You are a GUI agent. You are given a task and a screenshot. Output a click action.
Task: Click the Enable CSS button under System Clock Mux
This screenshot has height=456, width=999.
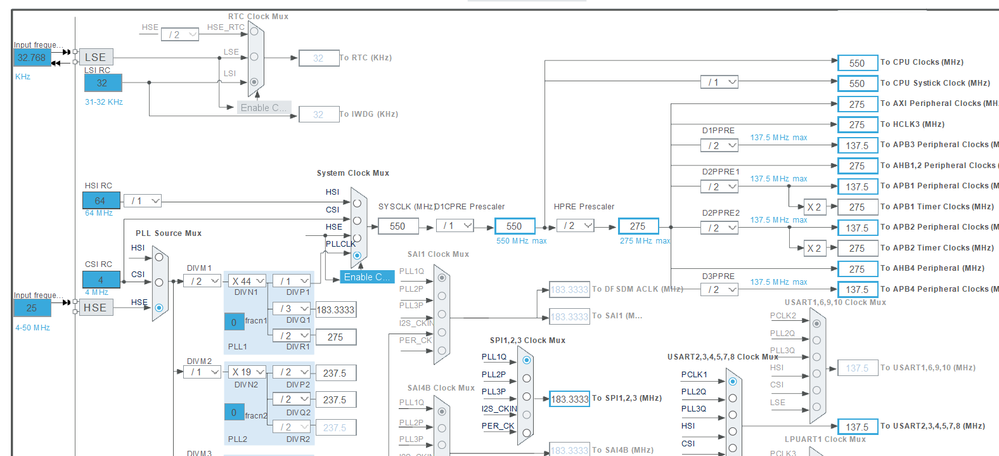click(x=367, y=277)
